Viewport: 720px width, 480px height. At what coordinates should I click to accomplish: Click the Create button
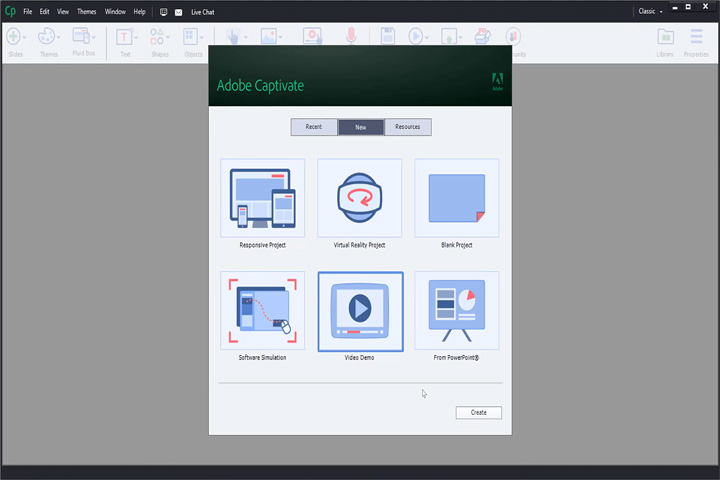point(478,412)
